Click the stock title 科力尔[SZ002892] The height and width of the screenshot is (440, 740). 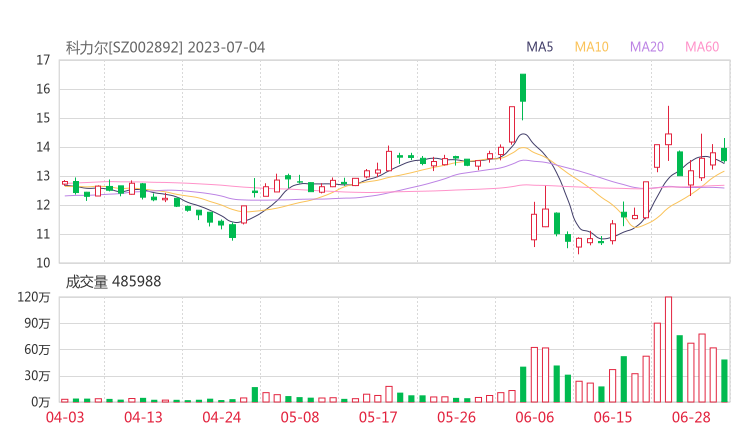(x=124, y=47)
